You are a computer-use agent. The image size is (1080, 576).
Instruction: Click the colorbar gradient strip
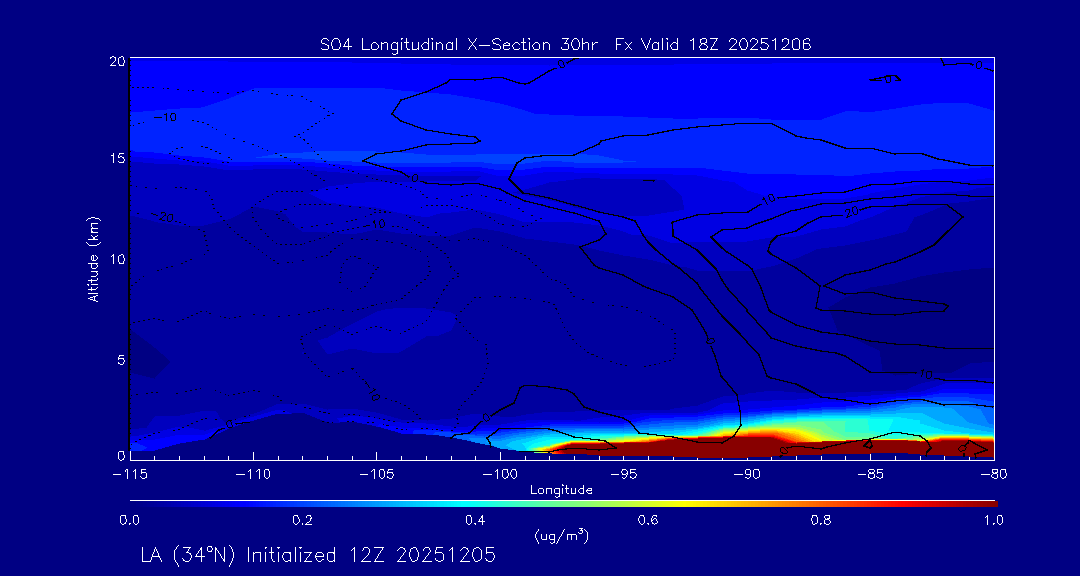coord(563,504)
